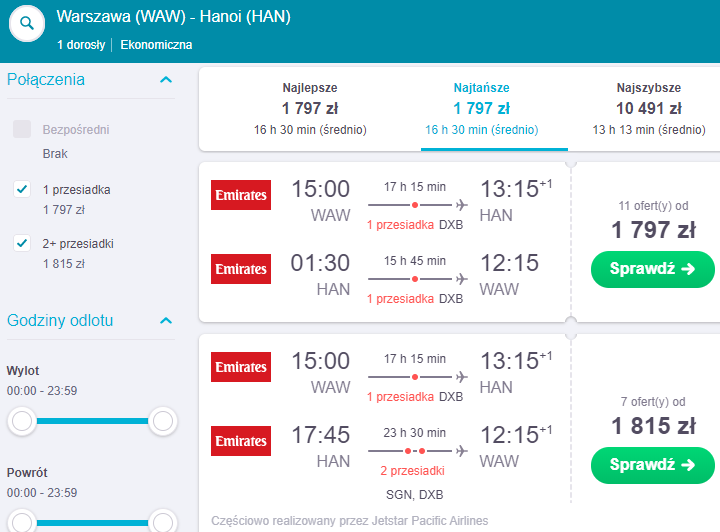720x532 pixels.
Task: Click the Emirates logo in second offer's outbound flight
Action: click(241, 367)
